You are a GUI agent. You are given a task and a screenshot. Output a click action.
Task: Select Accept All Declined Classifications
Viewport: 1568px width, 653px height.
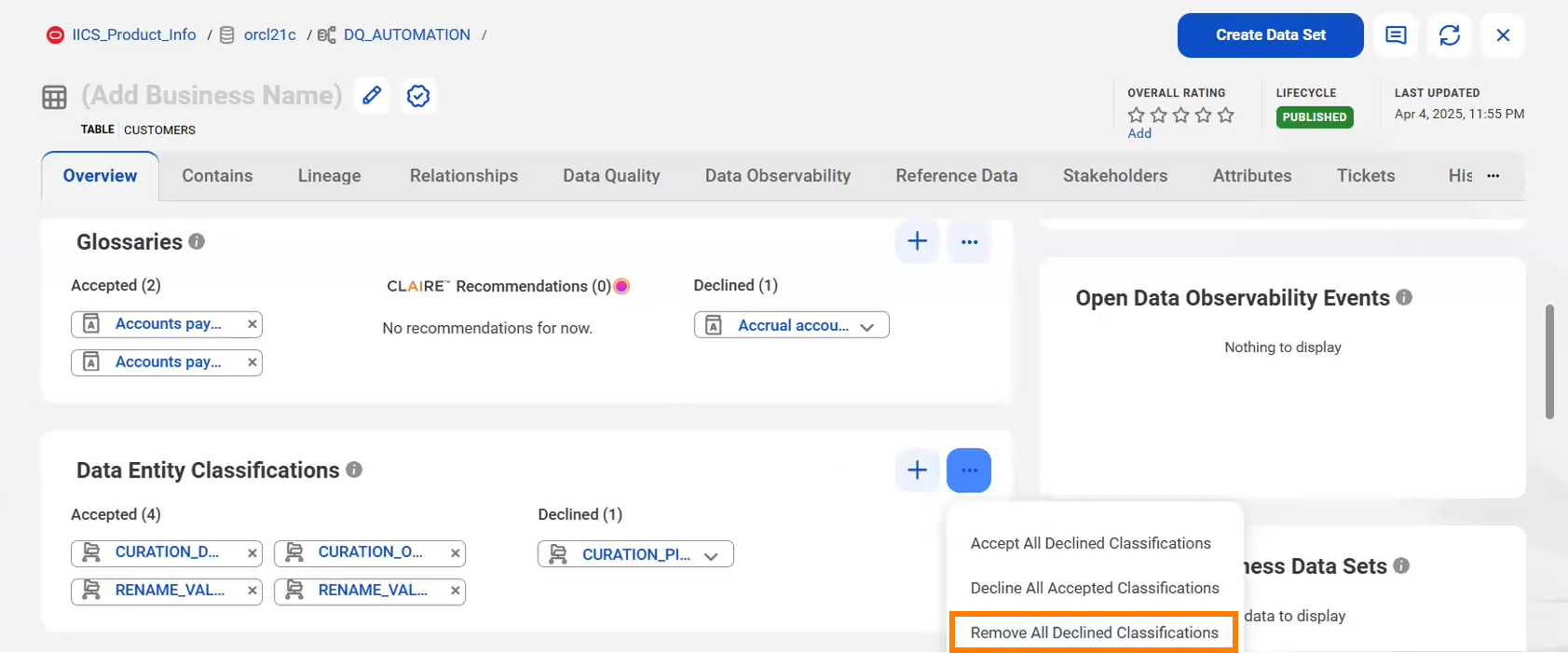click(x=1090, y=543)
